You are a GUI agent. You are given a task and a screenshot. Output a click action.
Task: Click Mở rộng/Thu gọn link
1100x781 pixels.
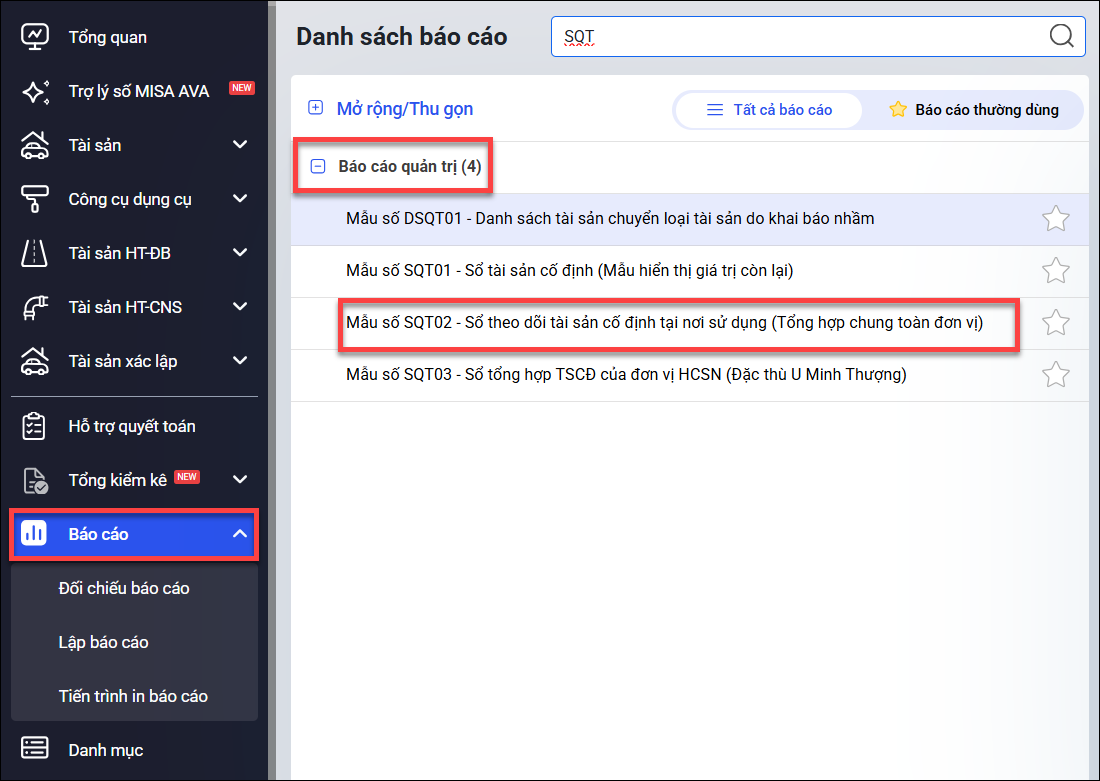tap(404, 109)
